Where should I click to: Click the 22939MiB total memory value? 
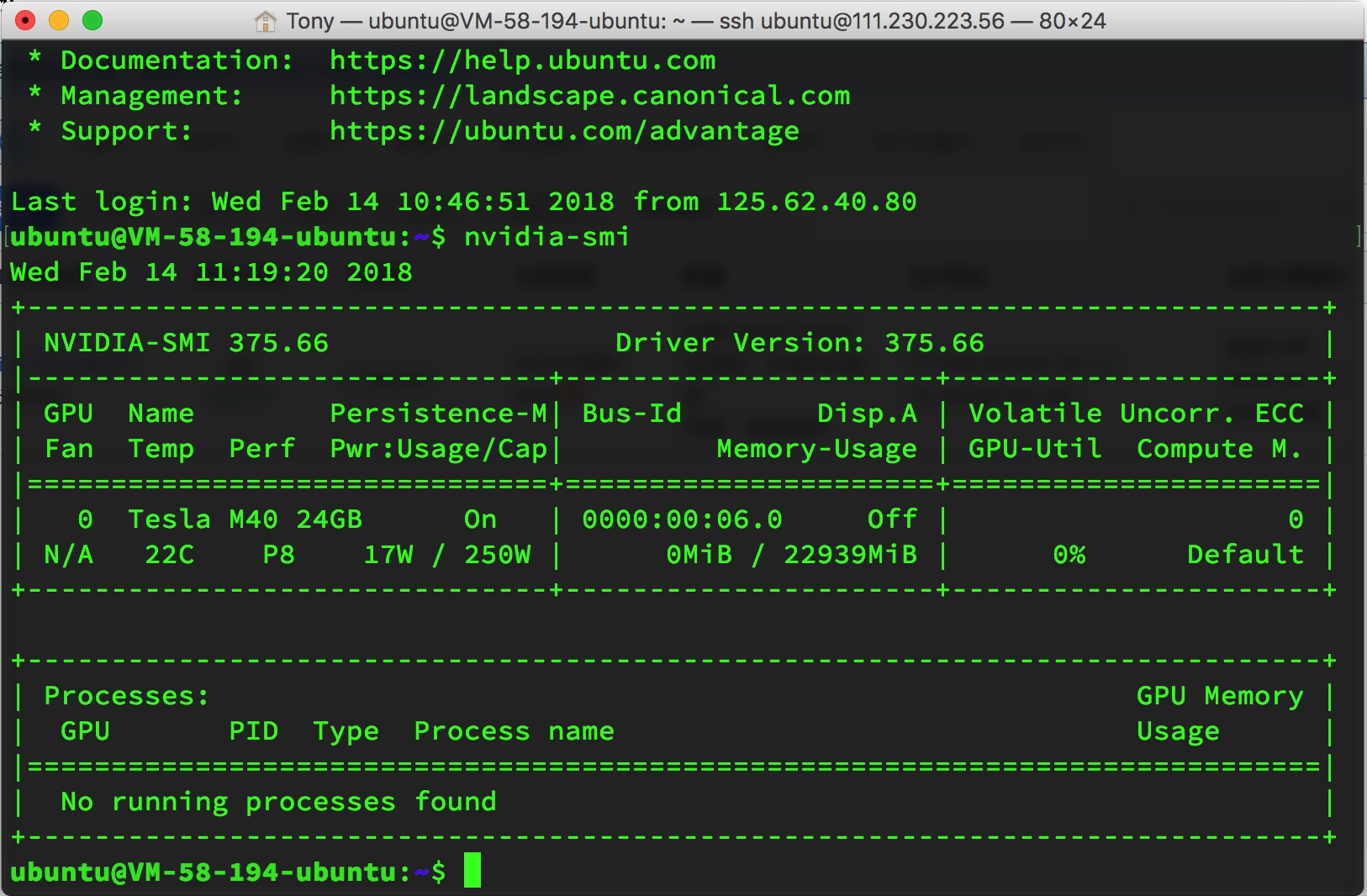(850, 555)
